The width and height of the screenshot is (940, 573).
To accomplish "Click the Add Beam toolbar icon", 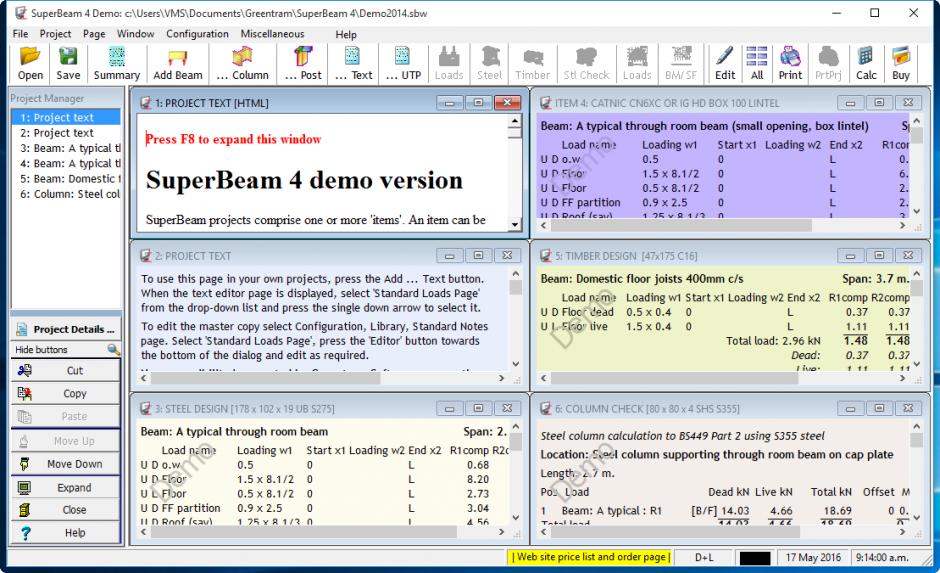I will (x=177, y=64).
